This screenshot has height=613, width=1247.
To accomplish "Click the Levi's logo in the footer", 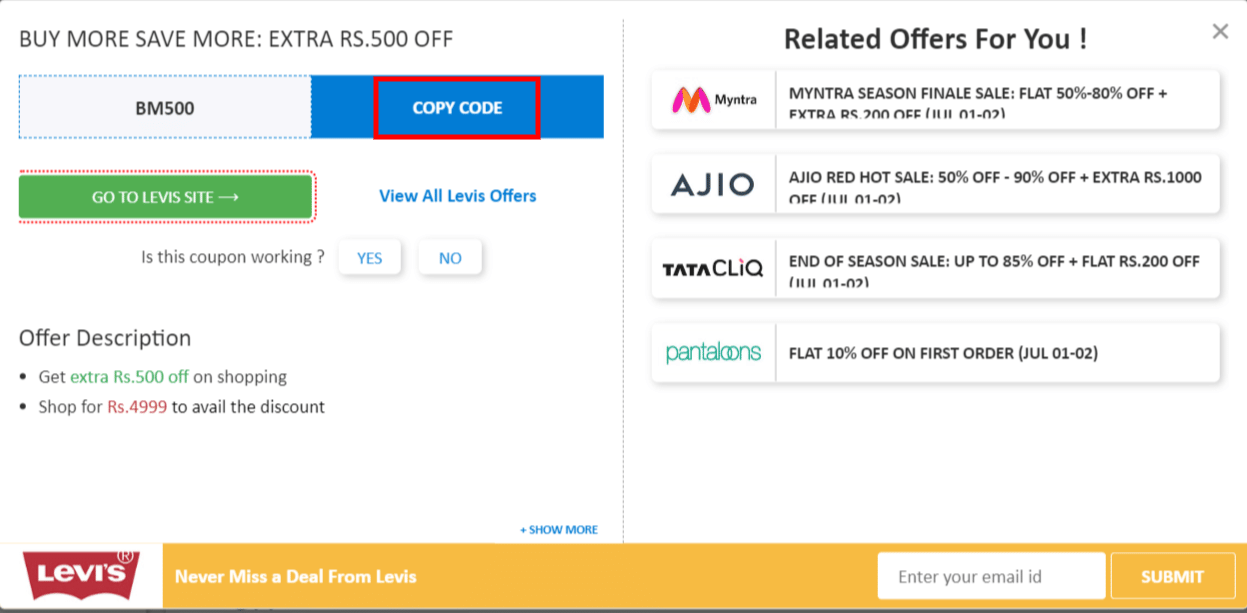I will click(x=80, y=575).
